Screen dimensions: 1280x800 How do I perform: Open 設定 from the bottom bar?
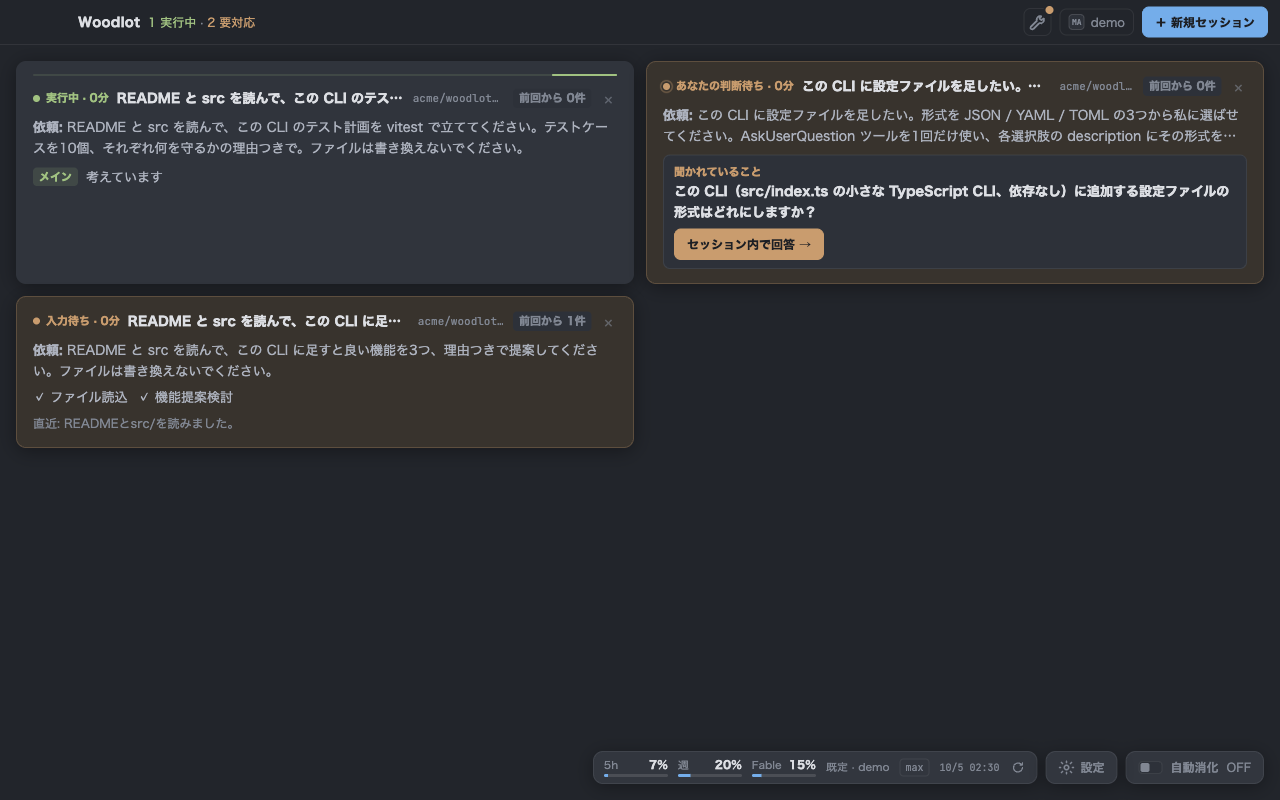1082,768
